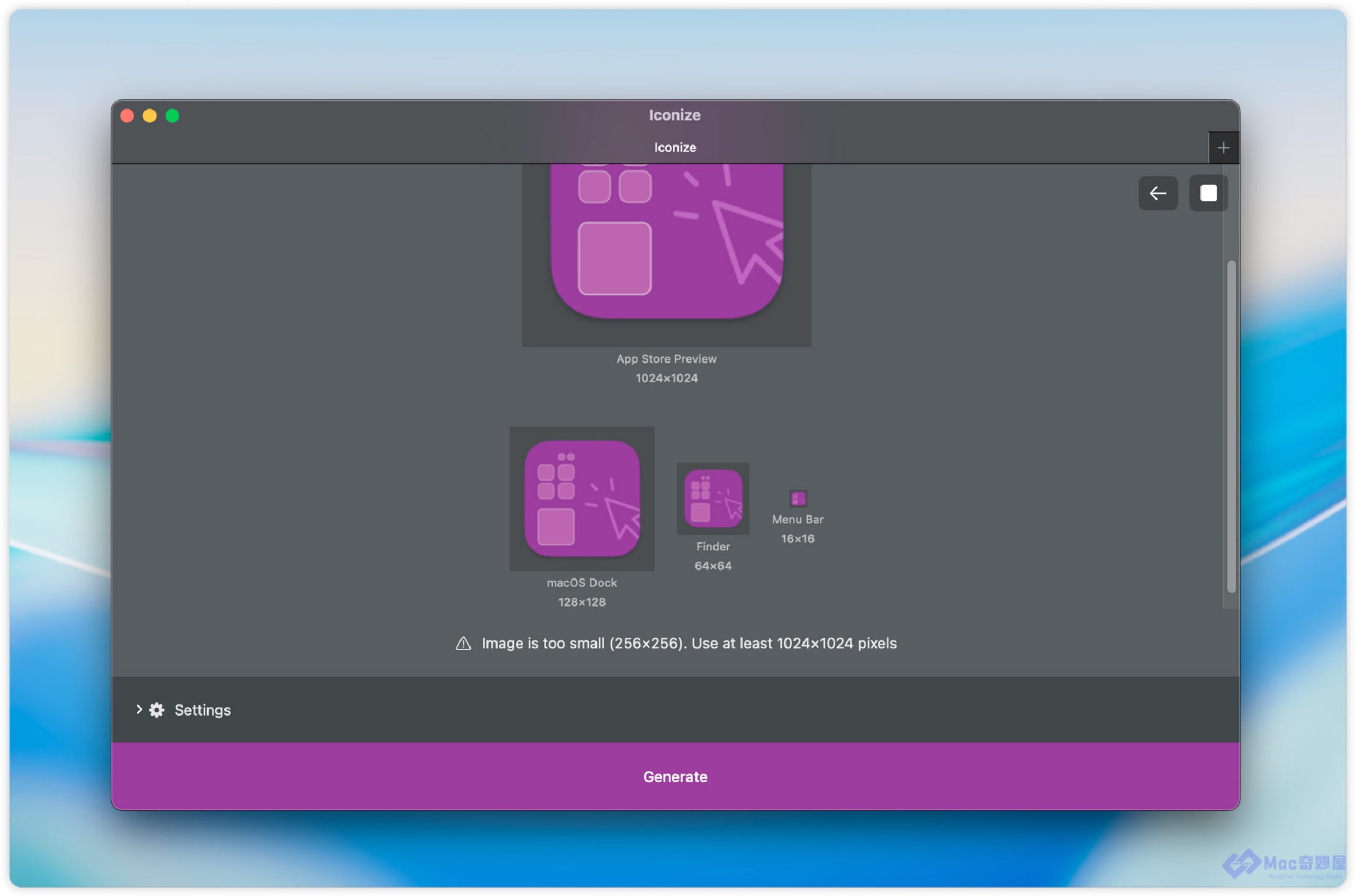
Task: Click the Settings gear icon
Action: (157, 710)
